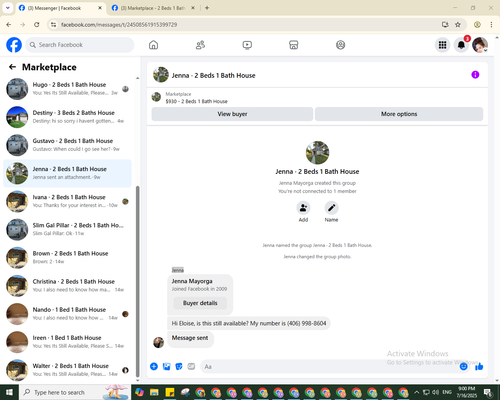Open Christina - 2 Beds 1 Bath House chat
The width and height of the screenshot is (500, 400).
tap(68, 286)
